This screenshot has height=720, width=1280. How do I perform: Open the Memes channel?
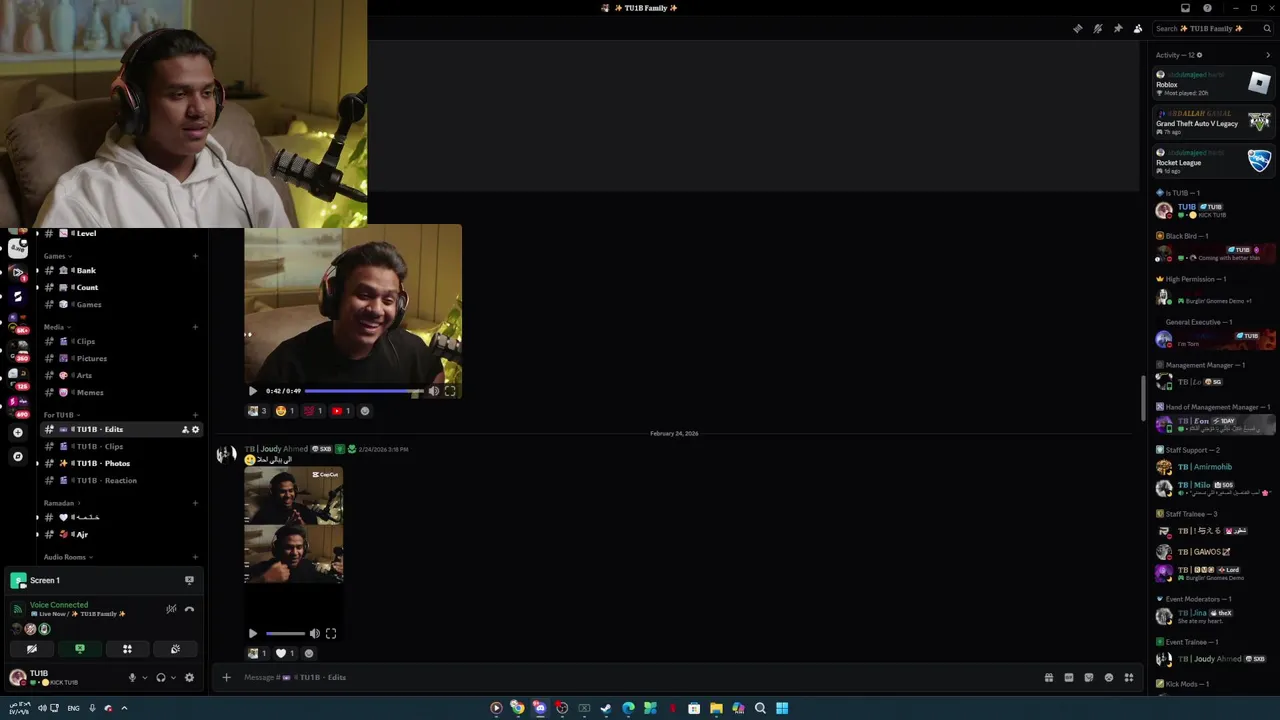click(120, 392)
